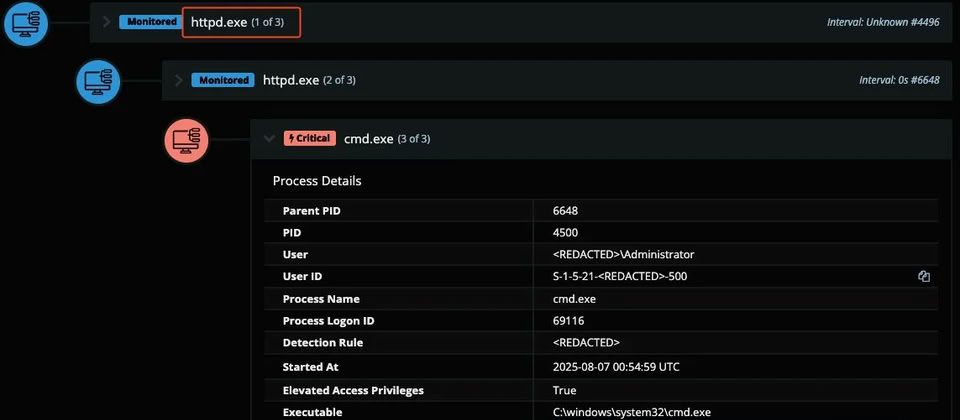Click the lightning bolt in the Critical badge
The image size is (960, 420).
[x=291, y=139]
